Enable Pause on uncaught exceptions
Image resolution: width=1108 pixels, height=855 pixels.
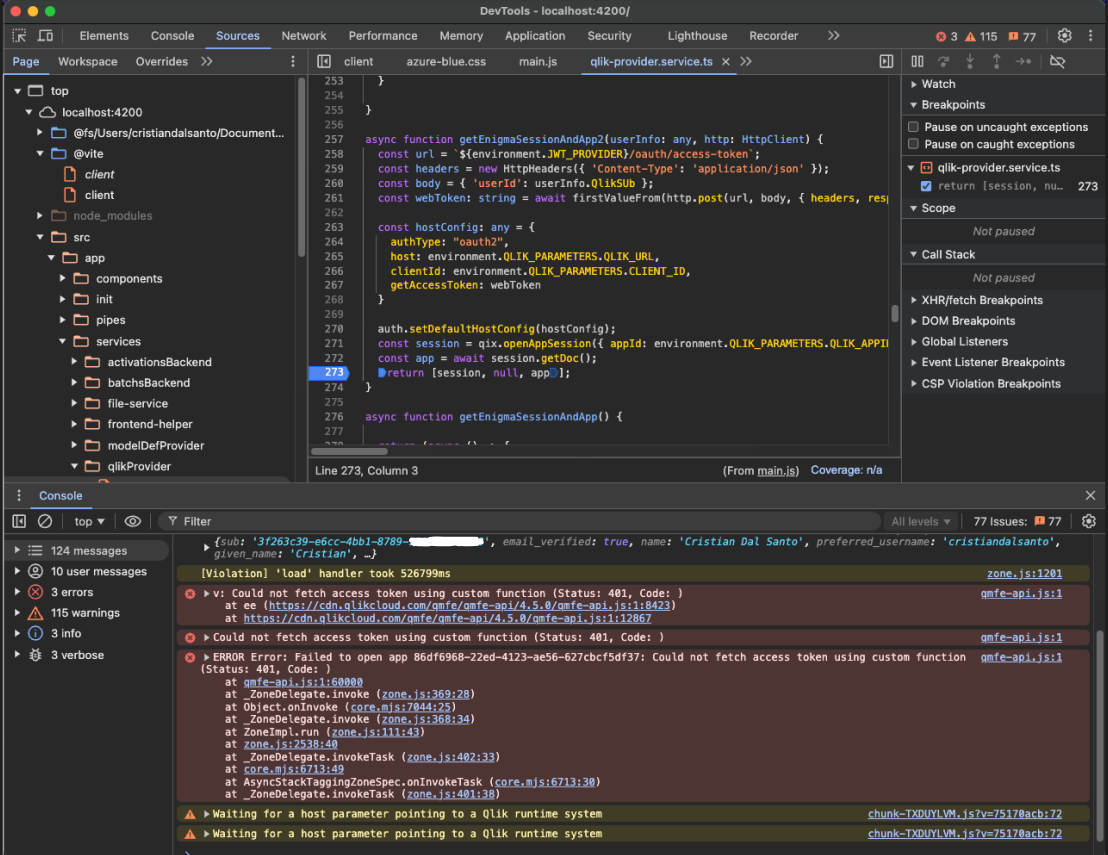pyautogui.click(x=913, y=127)
